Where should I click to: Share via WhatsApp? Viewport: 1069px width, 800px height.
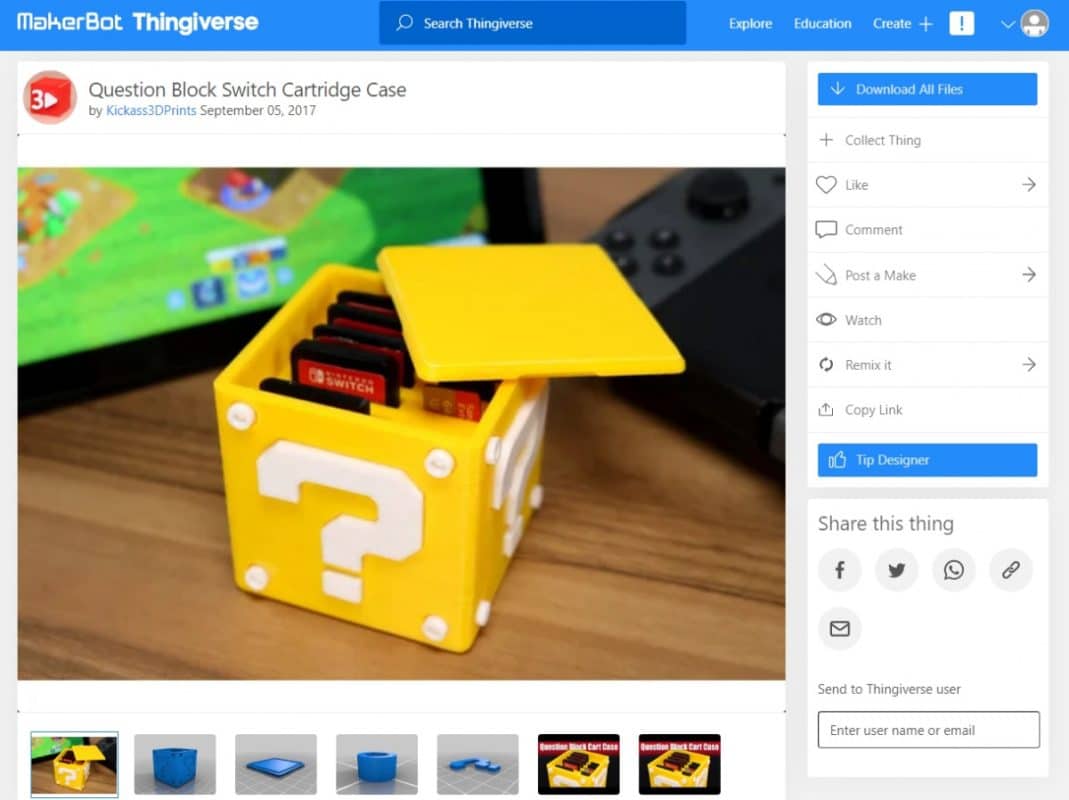click(x=954, y=569)
